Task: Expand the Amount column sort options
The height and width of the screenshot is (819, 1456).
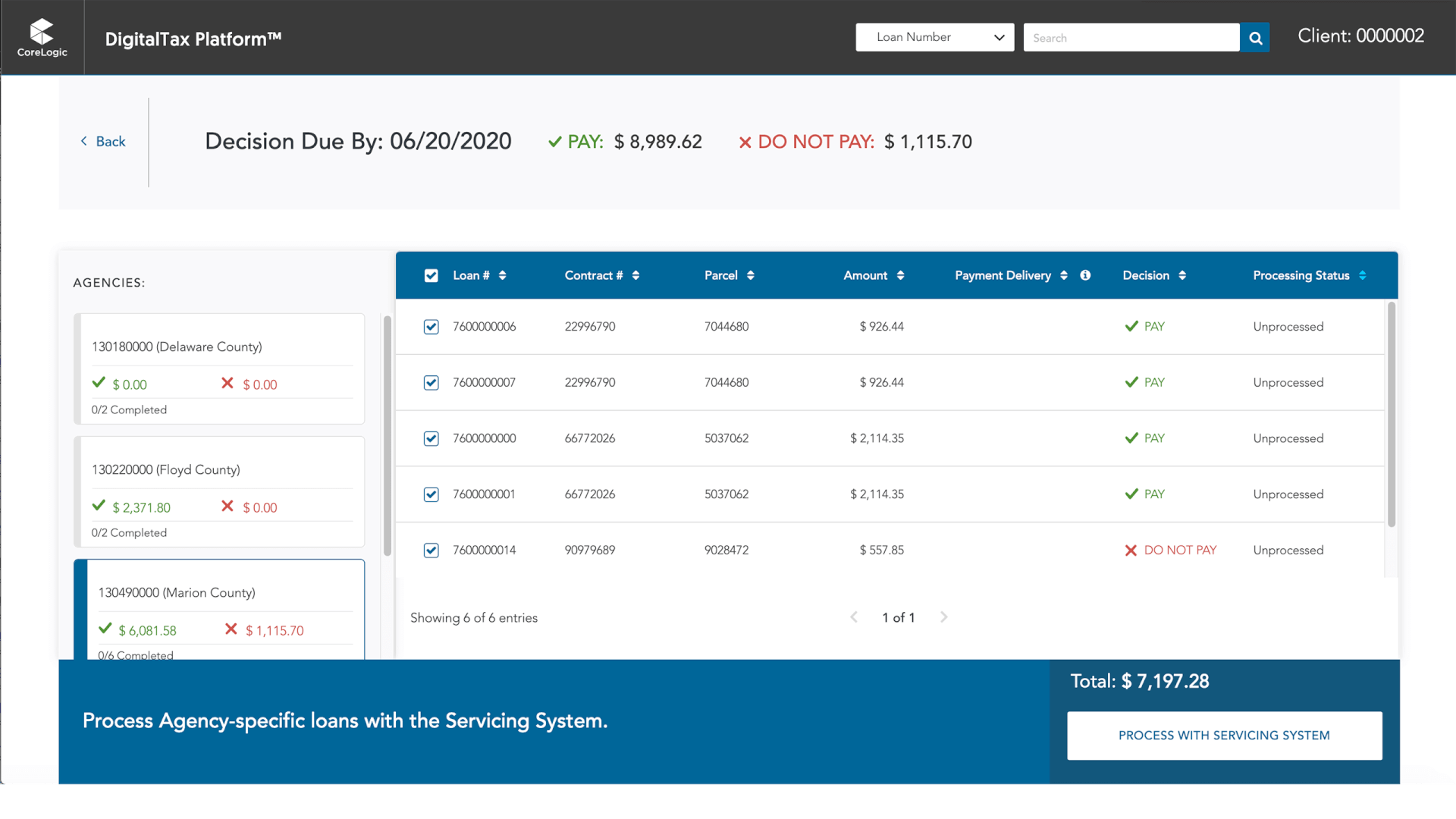Action: (899, 275)
